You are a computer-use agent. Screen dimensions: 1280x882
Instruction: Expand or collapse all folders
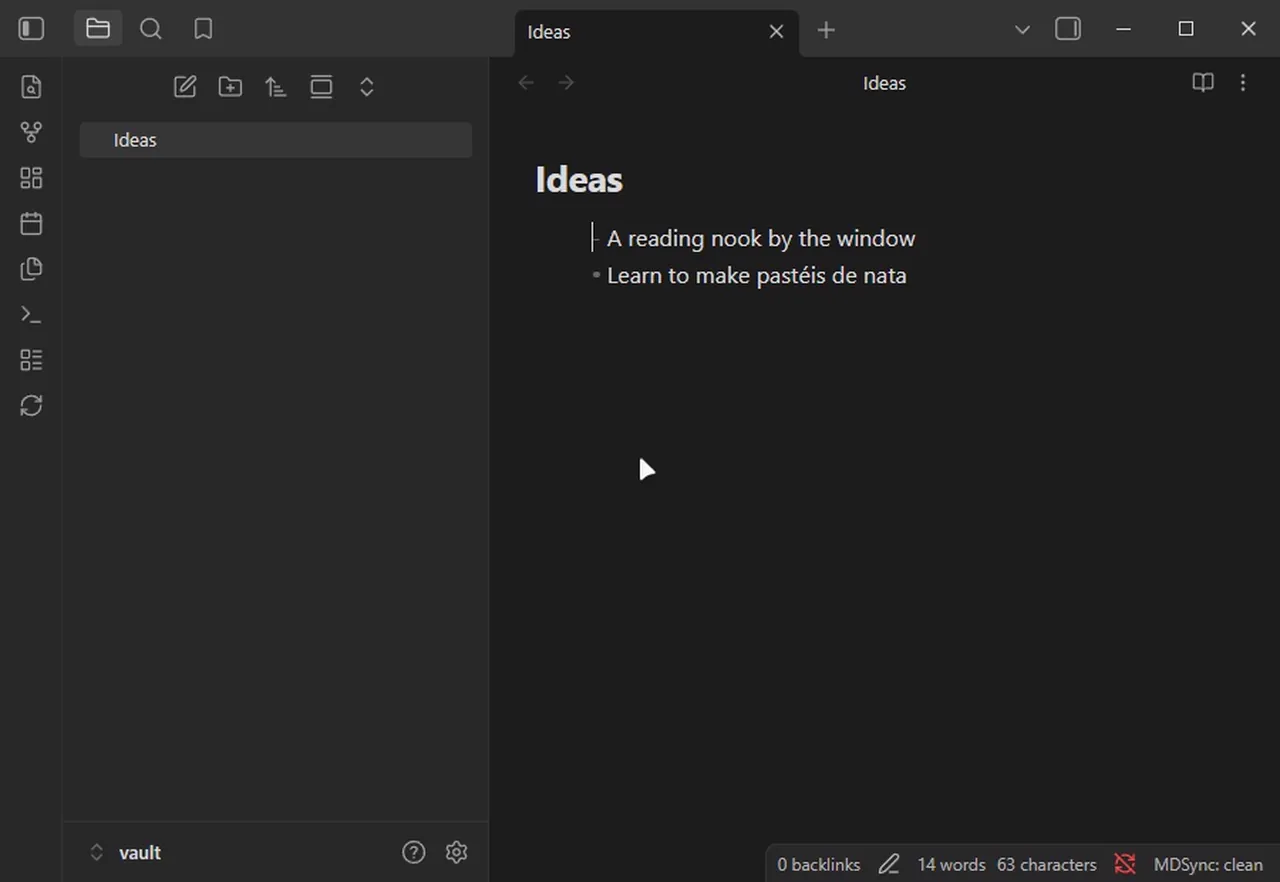(x=367, y=87)
